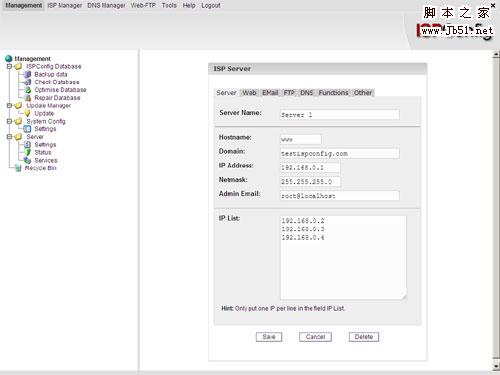Collapse the Update Manager tree node
The width and height of the screenshot is (500, 375).
tap(9, 106)
